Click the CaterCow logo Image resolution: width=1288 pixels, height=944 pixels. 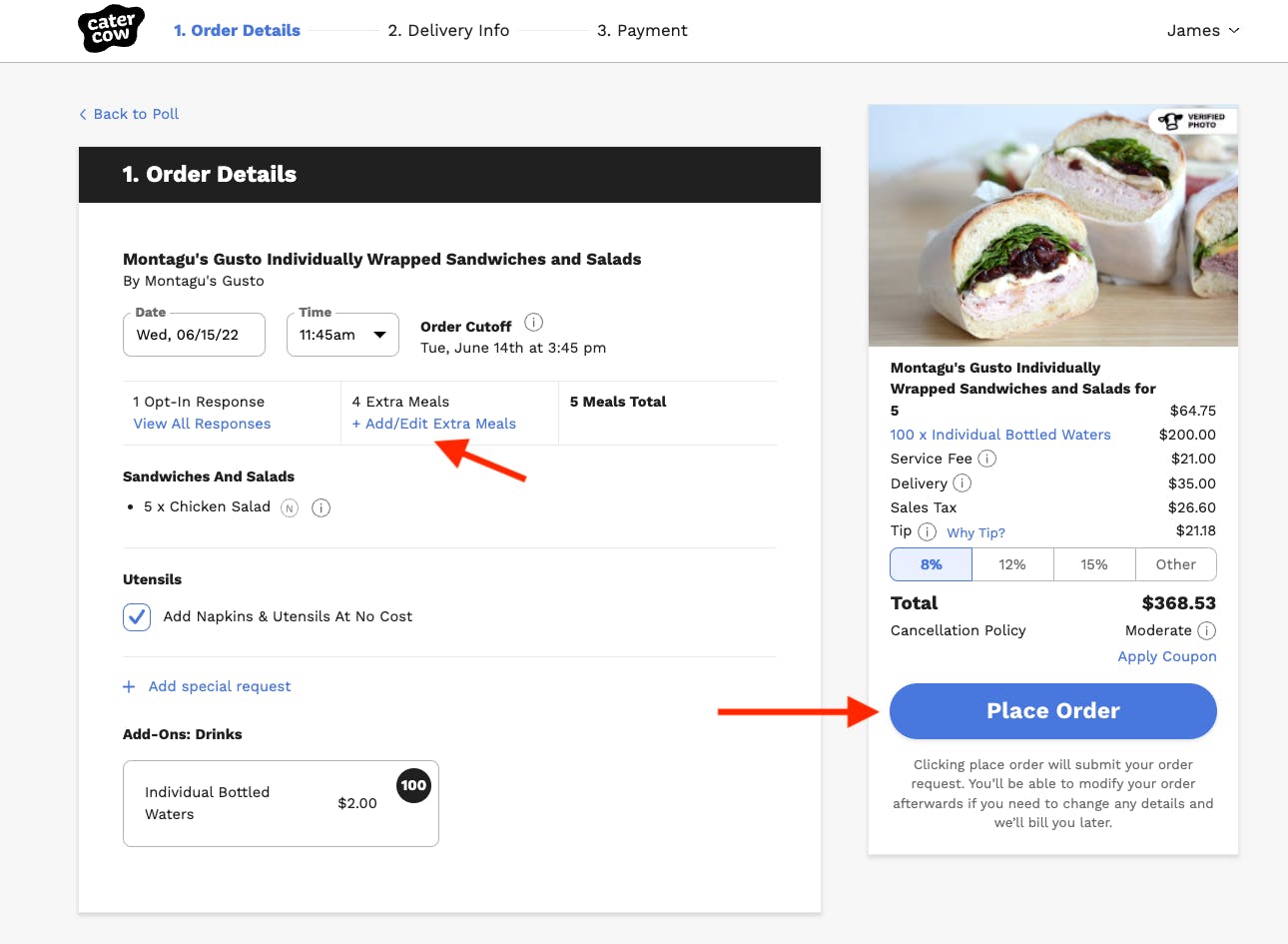(x=111, y=29)
